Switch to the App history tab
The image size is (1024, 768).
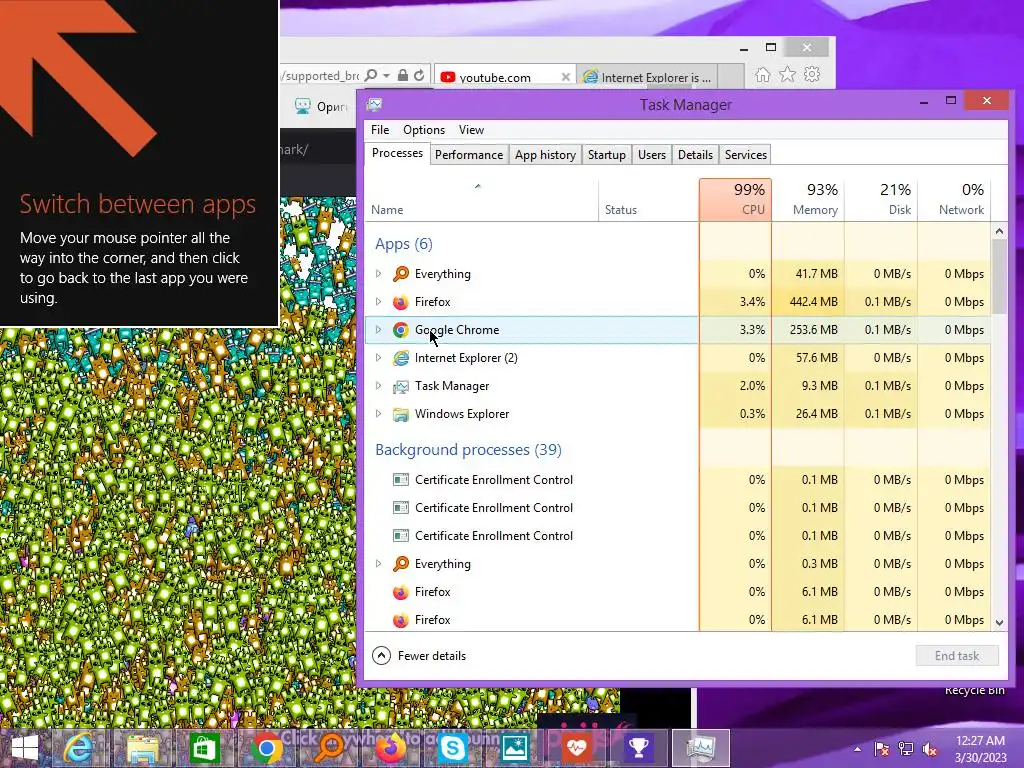pos(545,155)
